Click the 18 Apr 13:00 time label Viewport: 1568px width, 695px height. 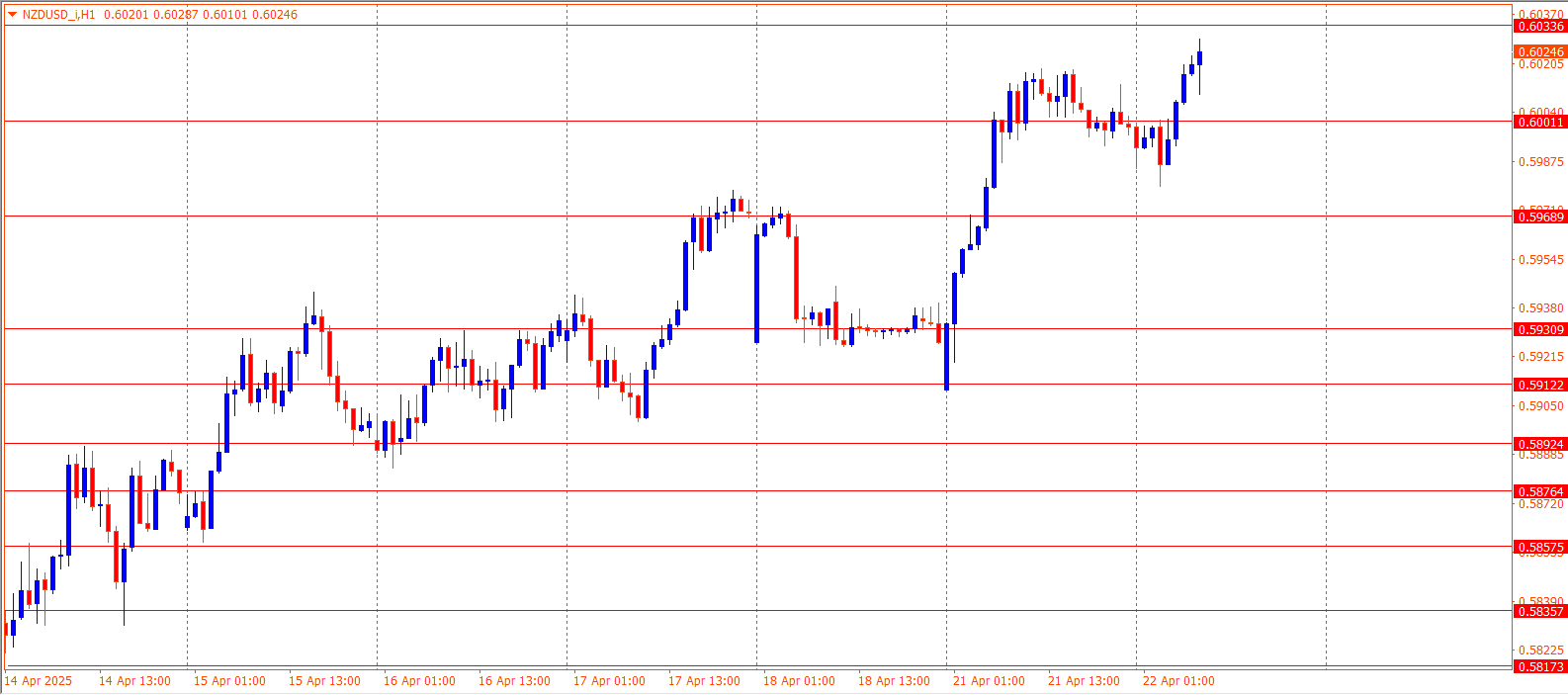[894, 681]
